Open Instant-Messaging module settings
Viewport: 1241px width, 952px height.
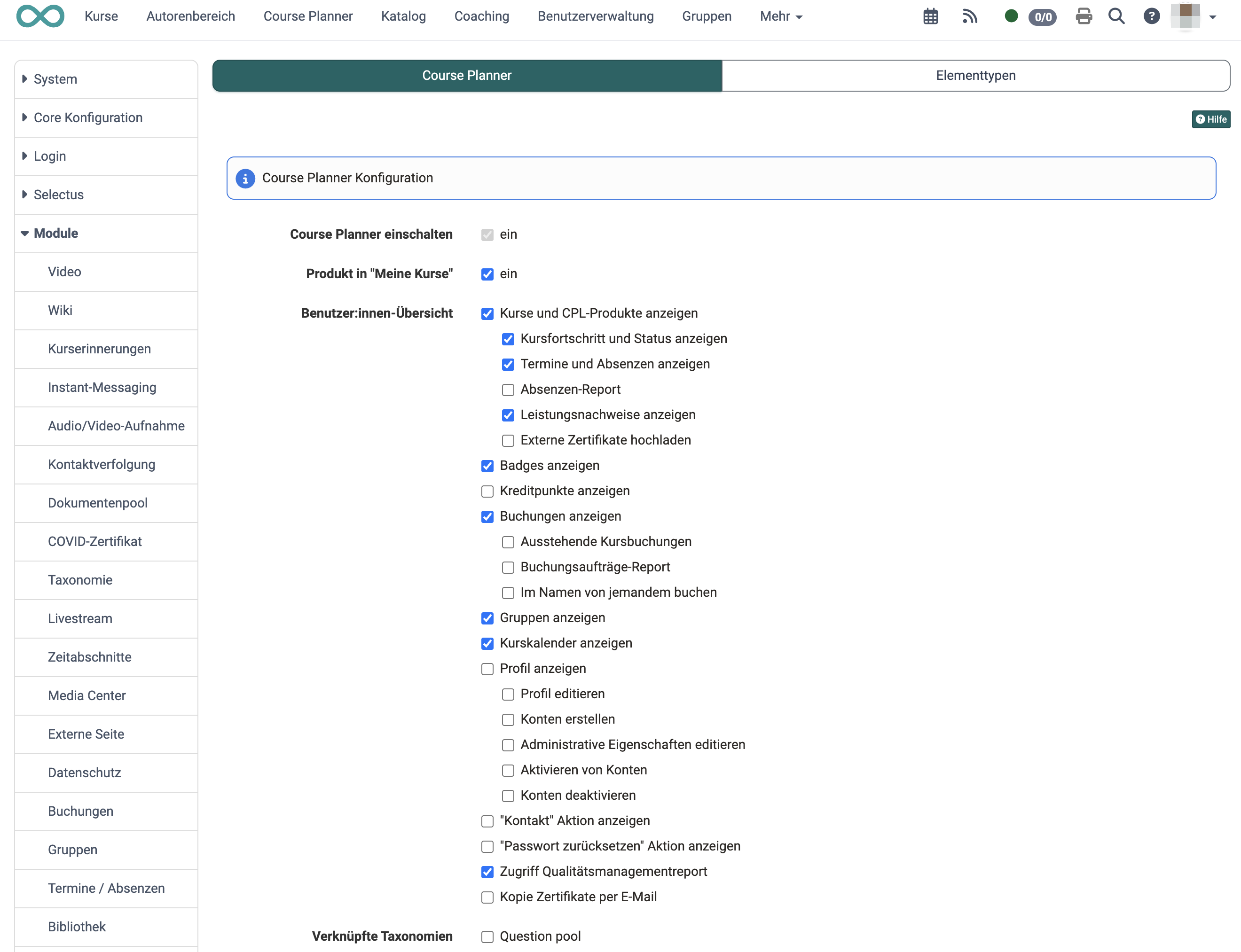(x=106, y=388)
